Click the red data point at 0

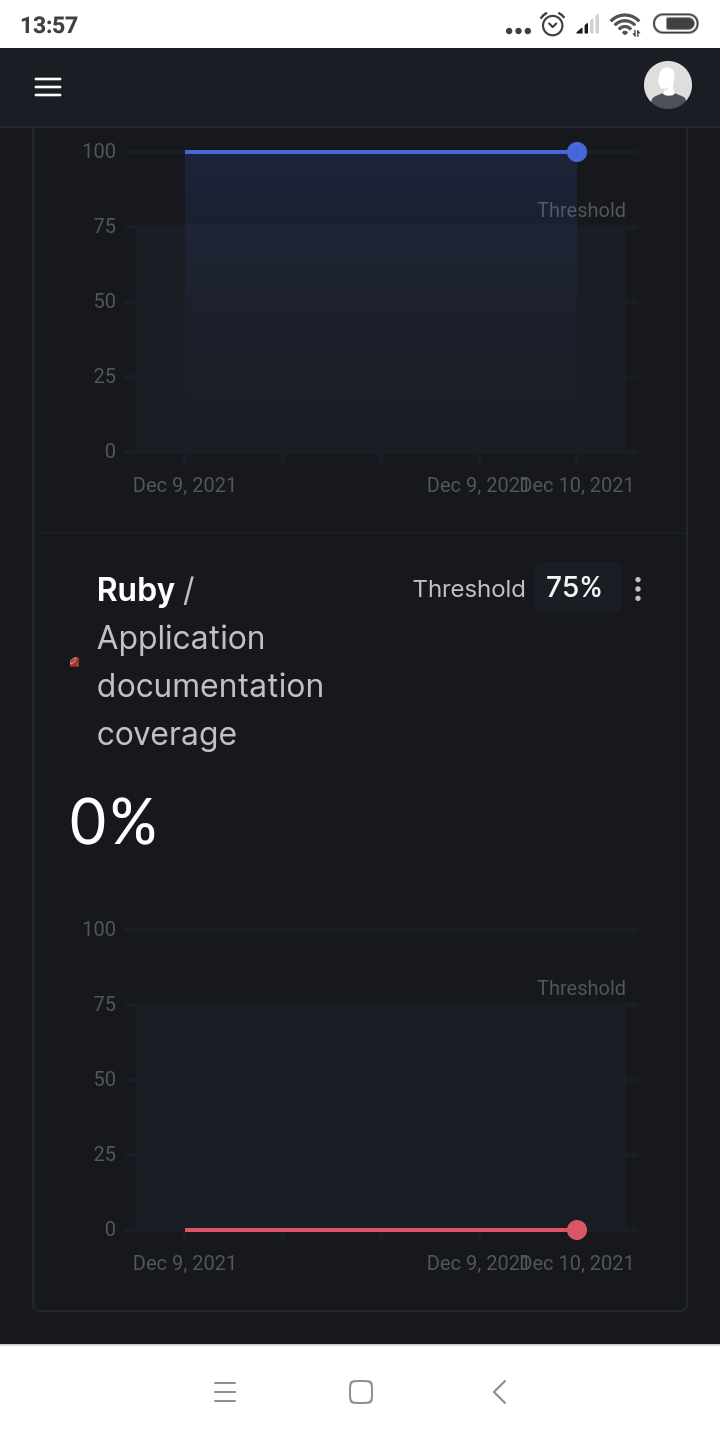coord(576,1230)
